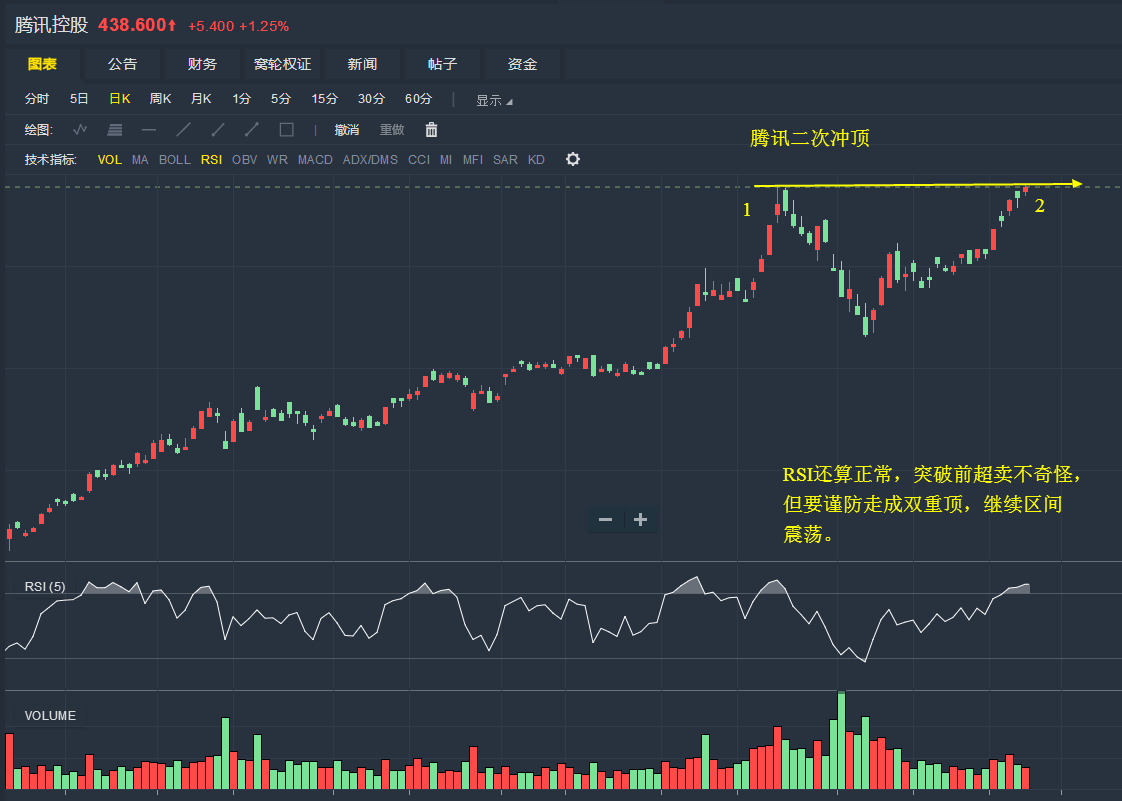Select the segment tool with end dot
This screenshot has width=1122, height=801.
(252, 130)
